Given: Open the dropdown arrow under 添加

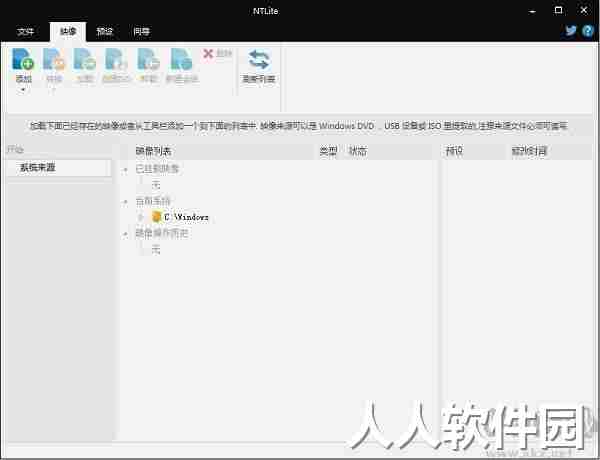Looking at the screenshot, I should (23, 90).
